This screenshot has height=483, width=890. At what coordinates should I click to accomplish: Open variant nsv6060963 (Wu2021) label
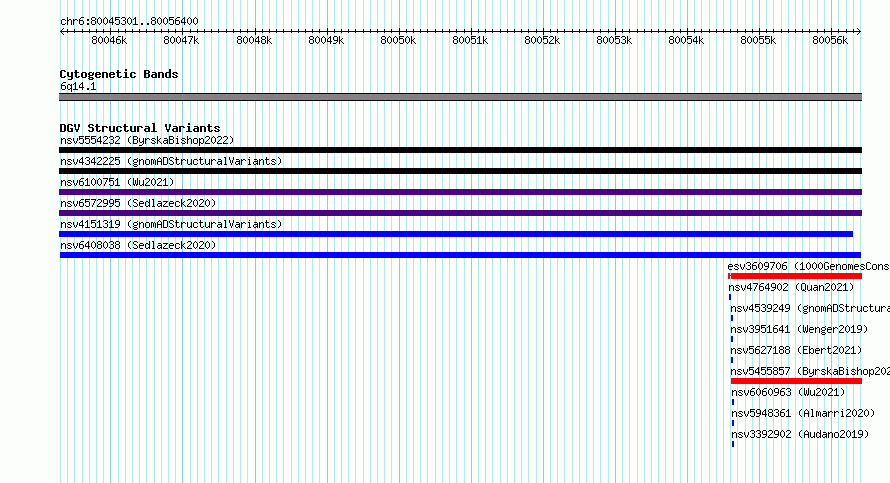788,392
